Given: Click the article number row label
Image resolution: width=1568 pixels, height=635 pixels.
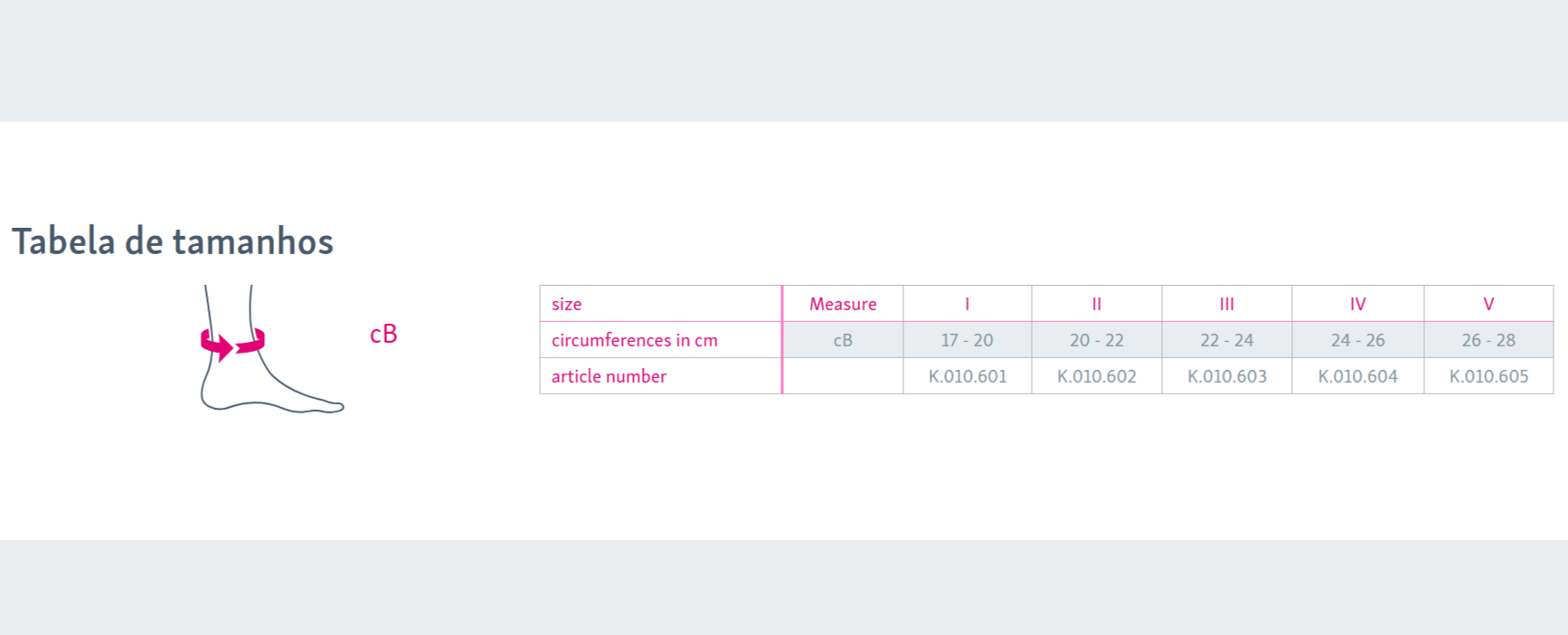Looking at the screenshot, I should 609,376.
